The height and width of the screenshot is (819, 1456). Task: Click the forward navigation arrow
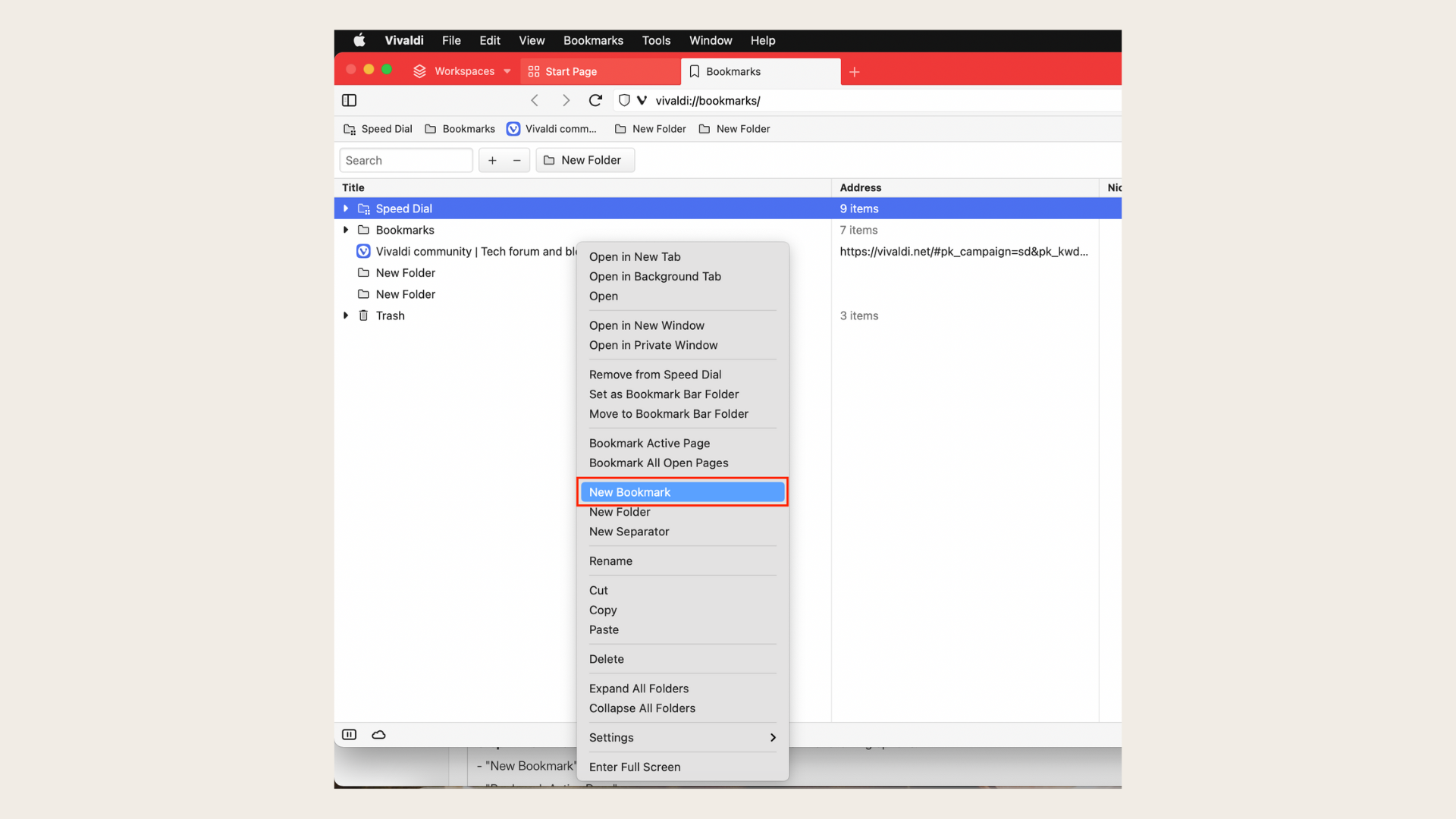(x=566, y=100)
